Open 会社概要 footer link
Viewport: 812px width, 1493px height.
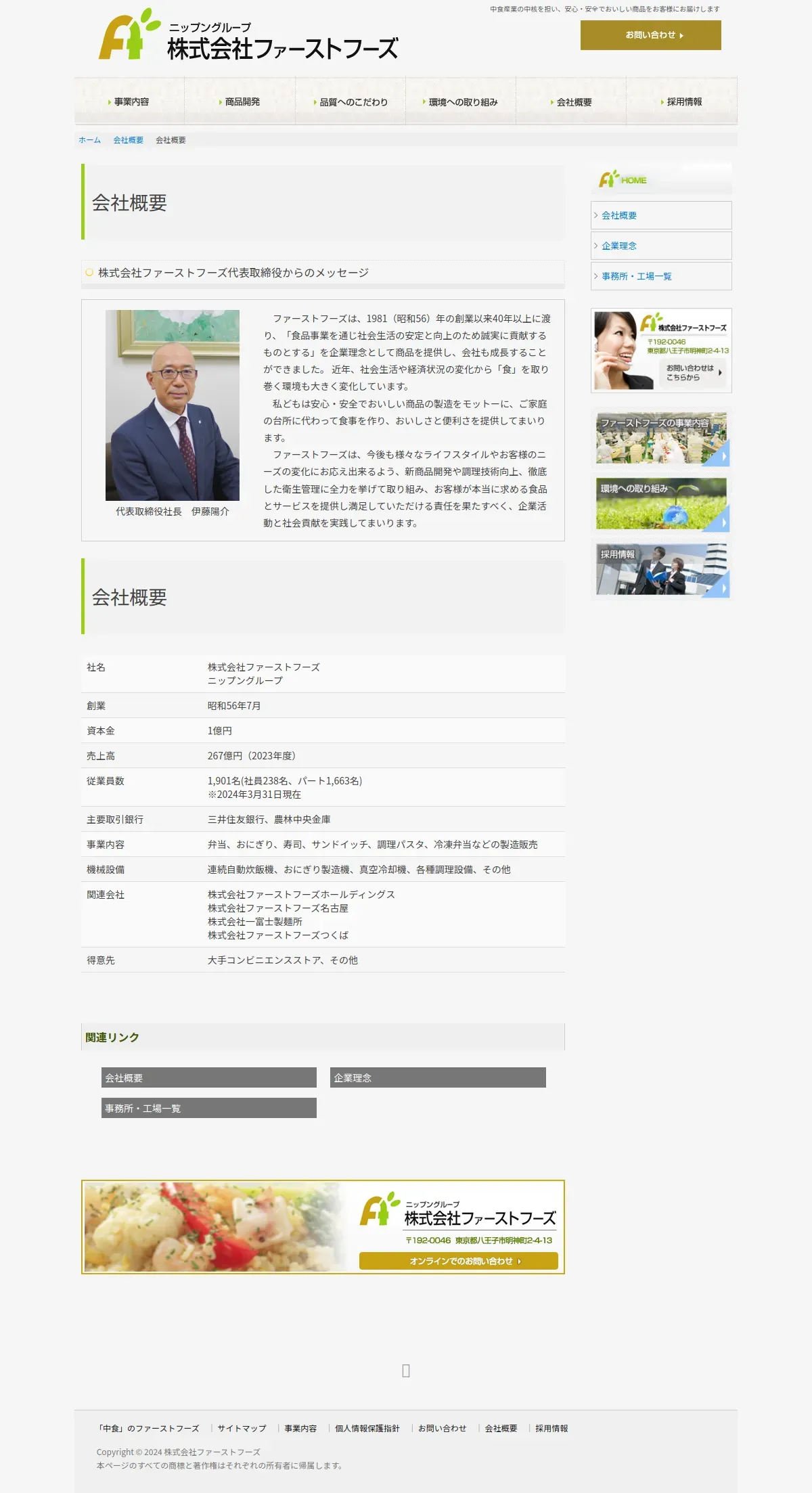tap(501, 1428)
